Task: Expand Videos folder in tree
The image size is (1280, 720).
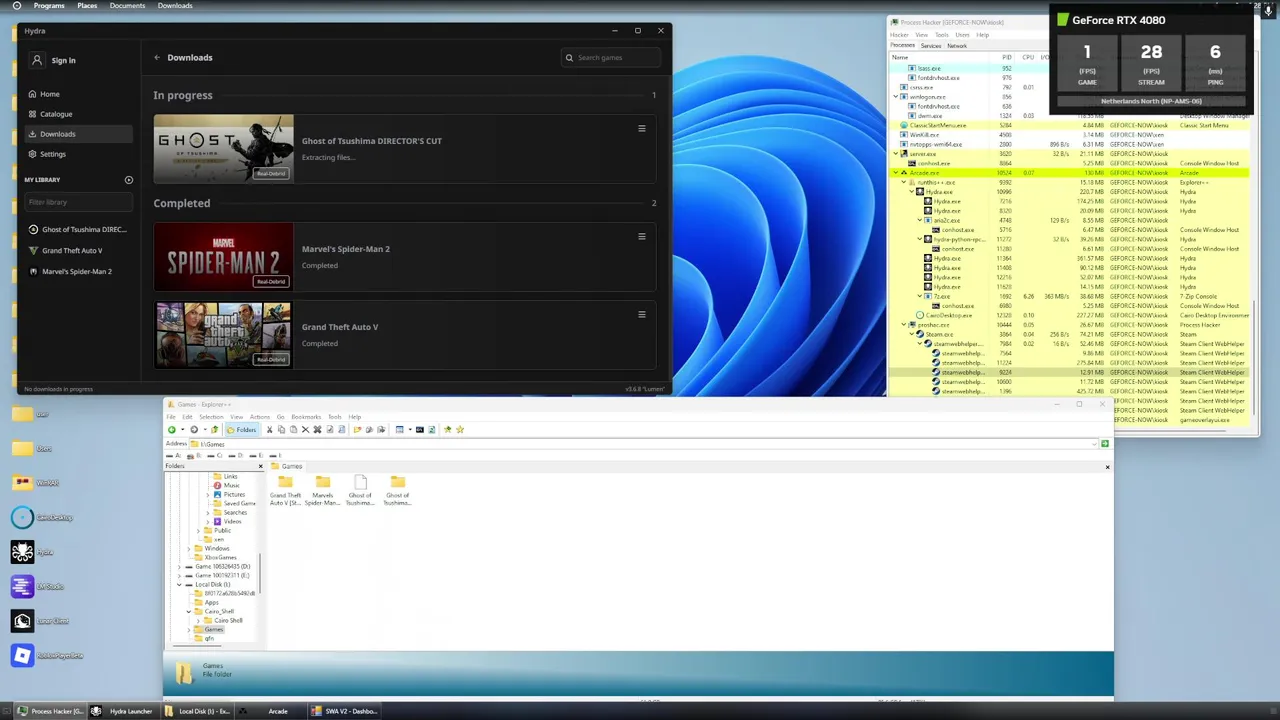Action: tap(208, 521)
